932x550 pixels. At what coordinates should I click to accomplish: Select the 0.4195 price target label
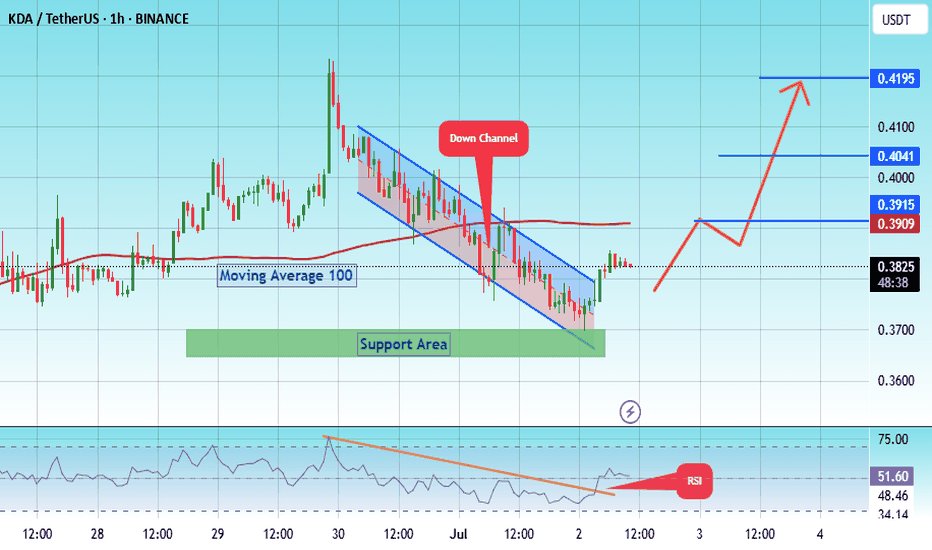tap(895, 78)
